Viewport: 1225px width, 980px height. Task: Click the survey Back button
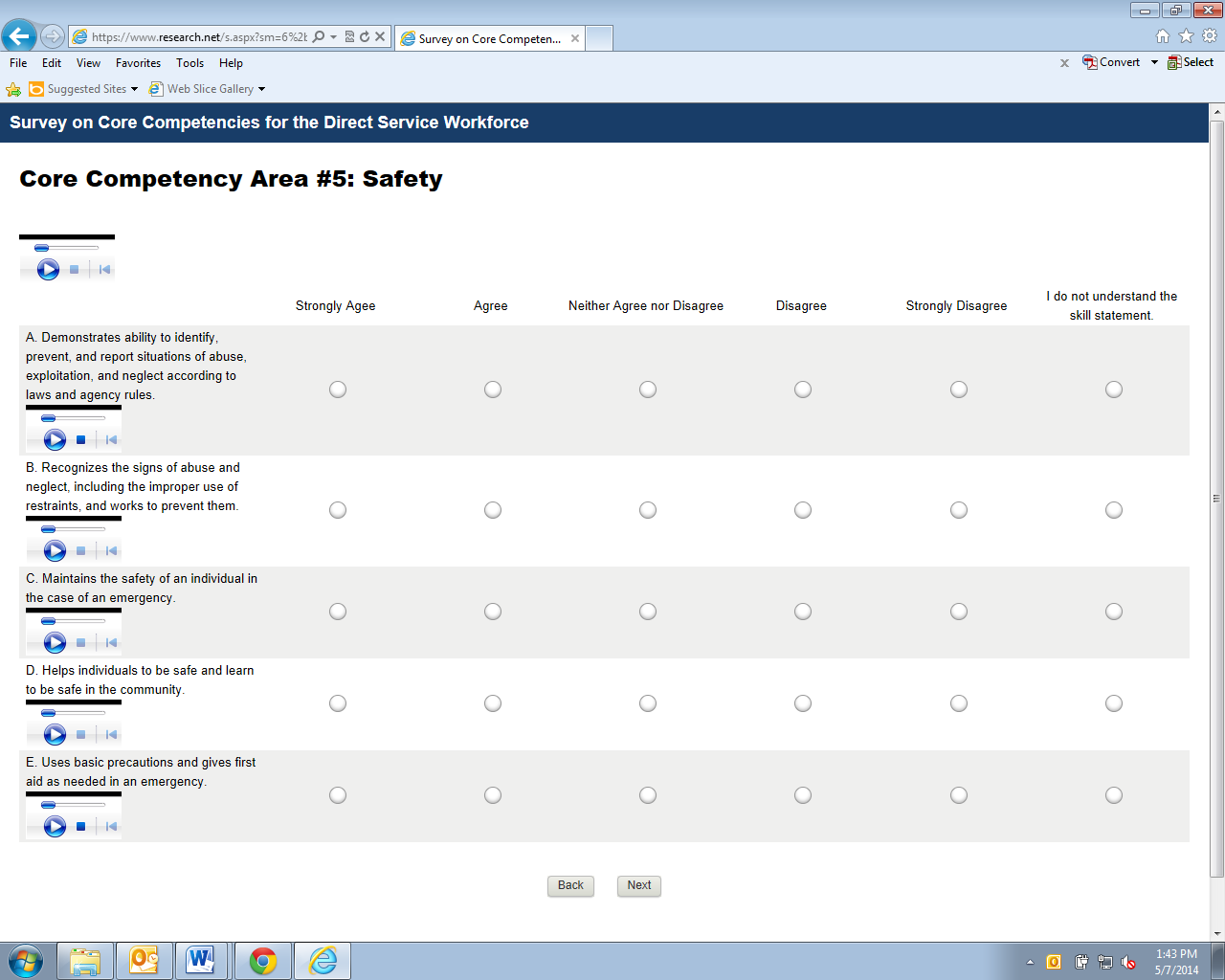pos(570,885)
